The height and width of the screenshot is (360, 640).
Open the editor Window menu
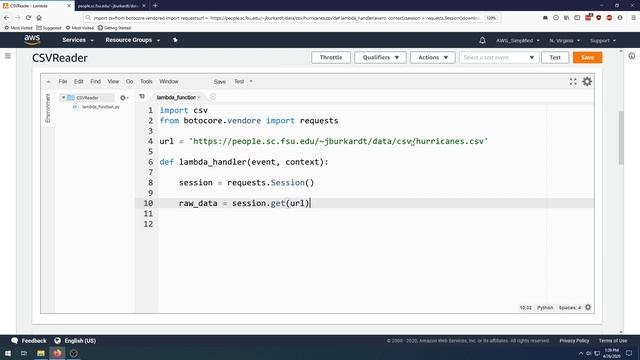coord(169,82)
